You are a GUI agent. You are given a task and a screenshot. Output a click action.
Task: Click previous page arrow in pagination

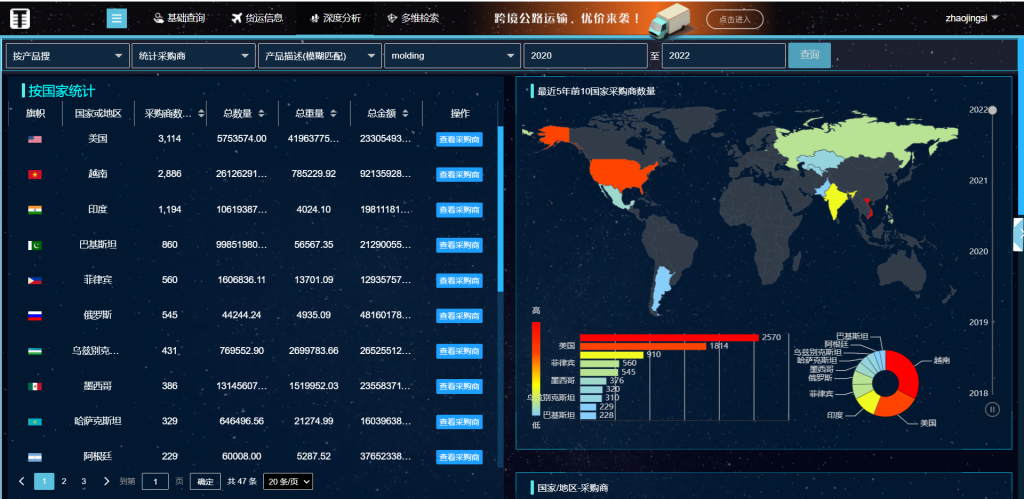click(x=22, y=481)
